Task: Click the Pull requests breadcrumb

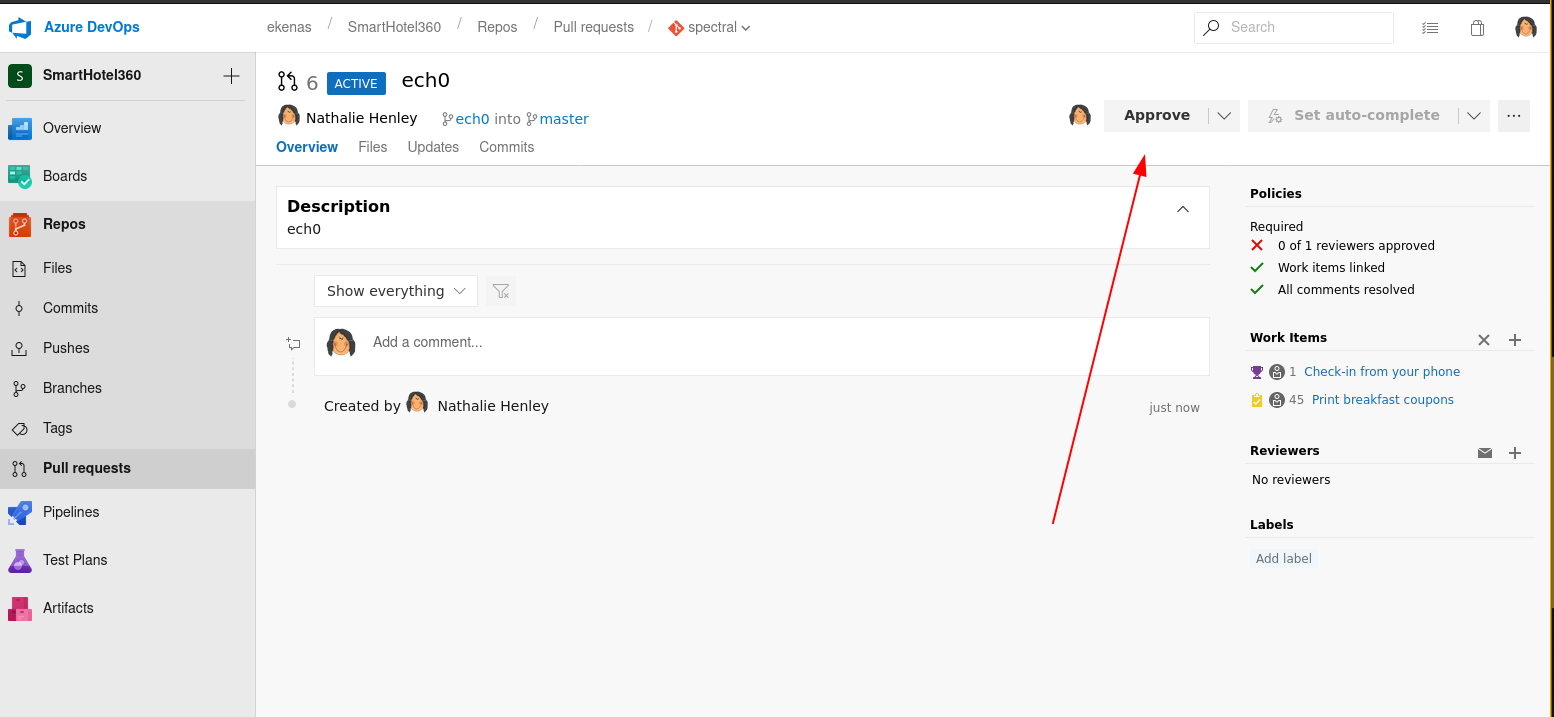Action: (x=594, y=27)
